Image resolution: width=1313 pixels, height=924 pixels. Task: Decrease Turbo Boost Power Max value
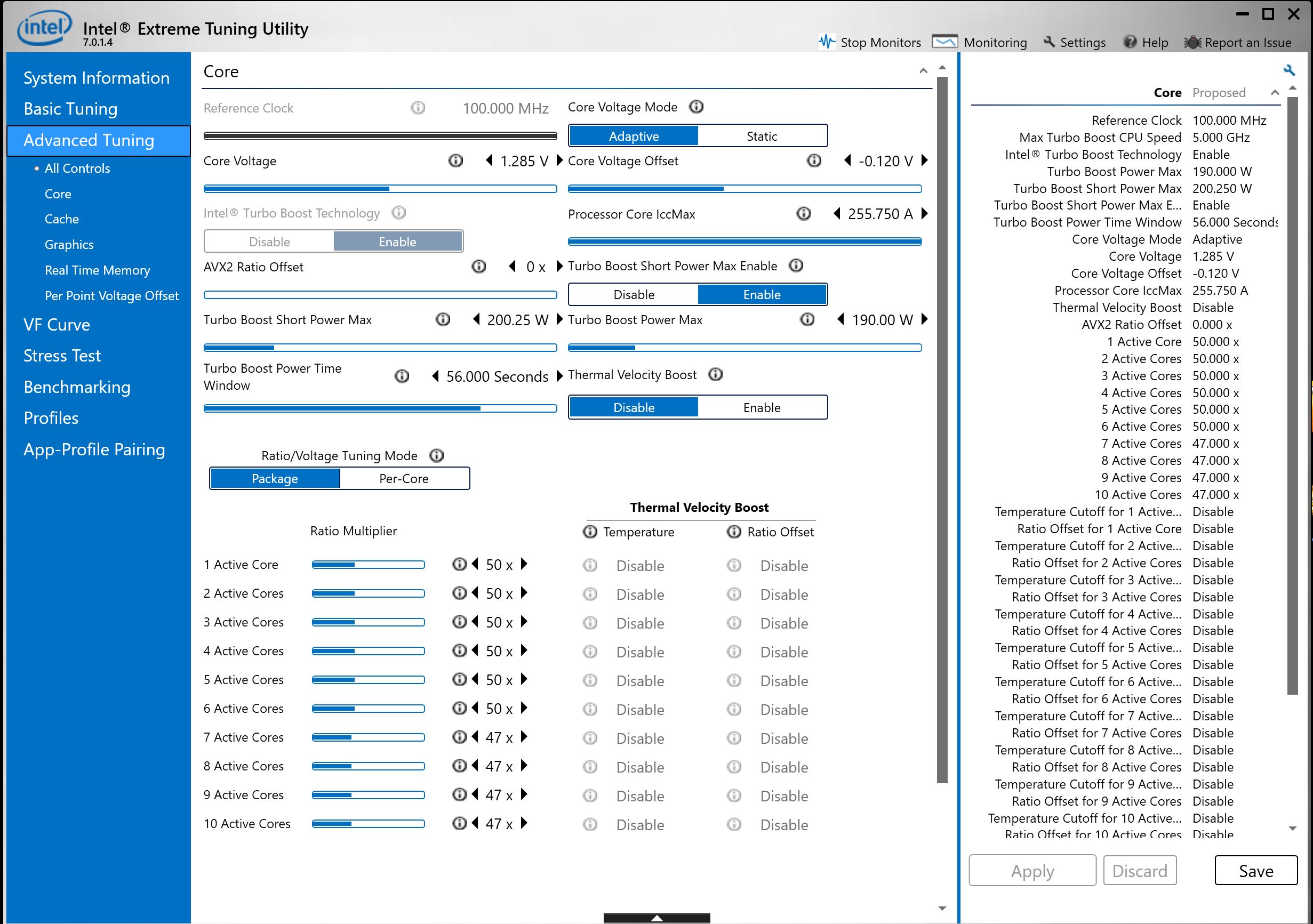840,319
